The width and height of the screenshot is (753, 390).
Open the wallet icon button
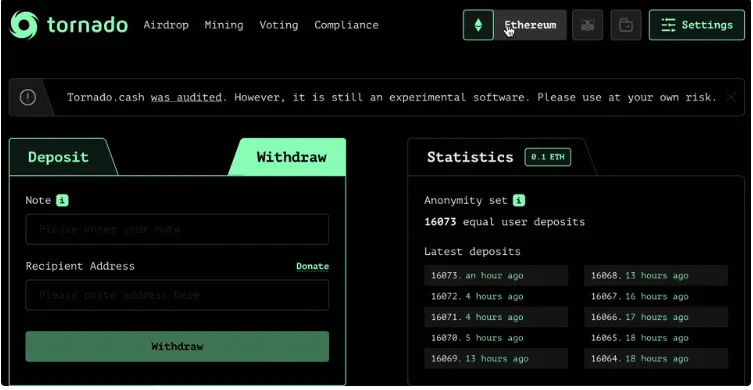tap(626, 25)
